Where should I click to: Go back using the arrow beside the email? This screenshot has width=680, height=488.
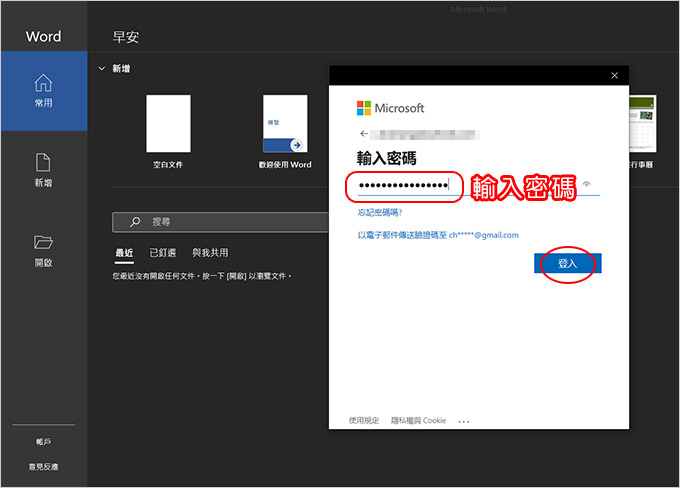coord(364,134)
